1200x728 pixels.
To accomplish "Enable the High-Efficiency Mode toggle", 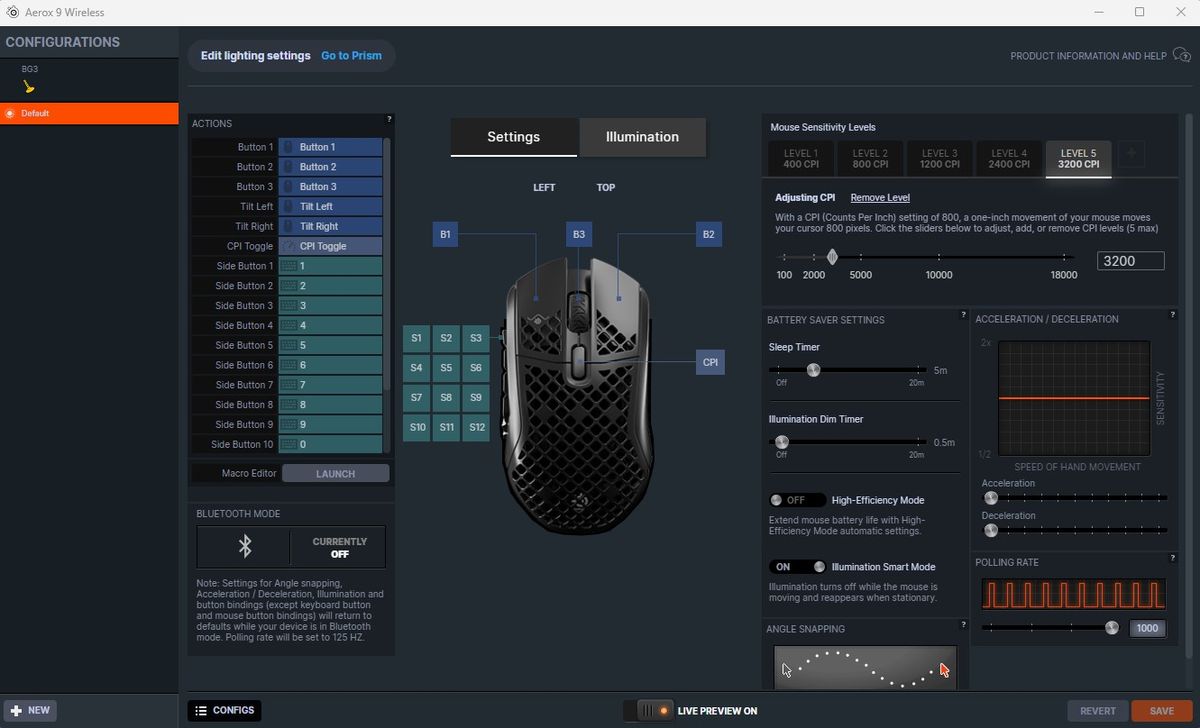I will (797, 499).
